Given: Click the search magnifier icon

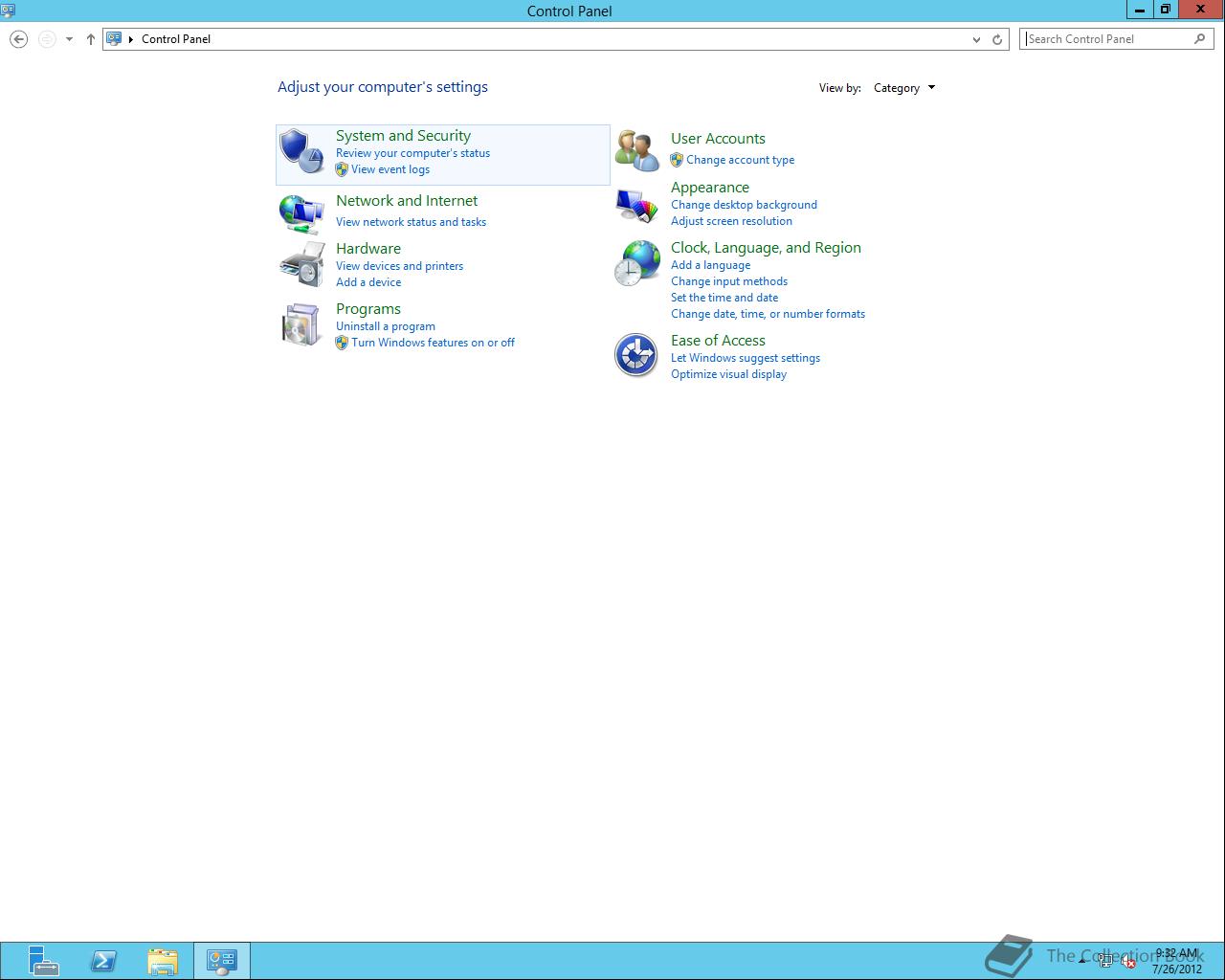Looking at the screenshot, I should (1199, 39).
